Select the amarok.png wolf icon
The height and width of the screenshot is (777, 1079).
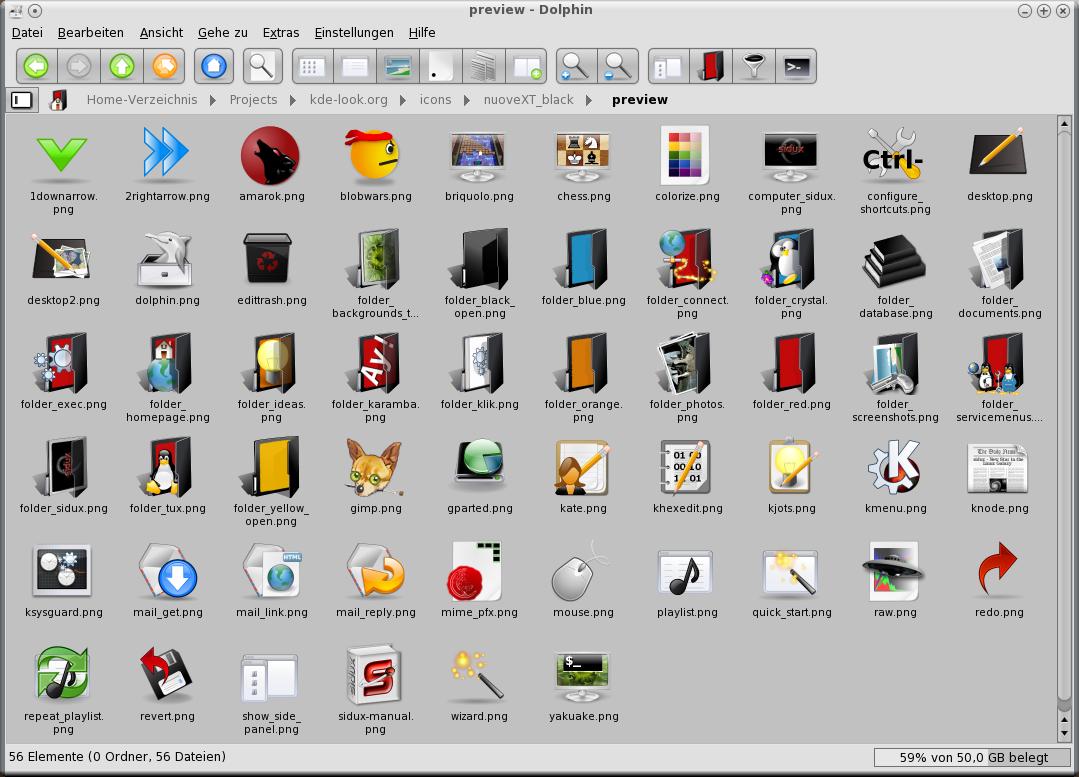tap(270, 156)
